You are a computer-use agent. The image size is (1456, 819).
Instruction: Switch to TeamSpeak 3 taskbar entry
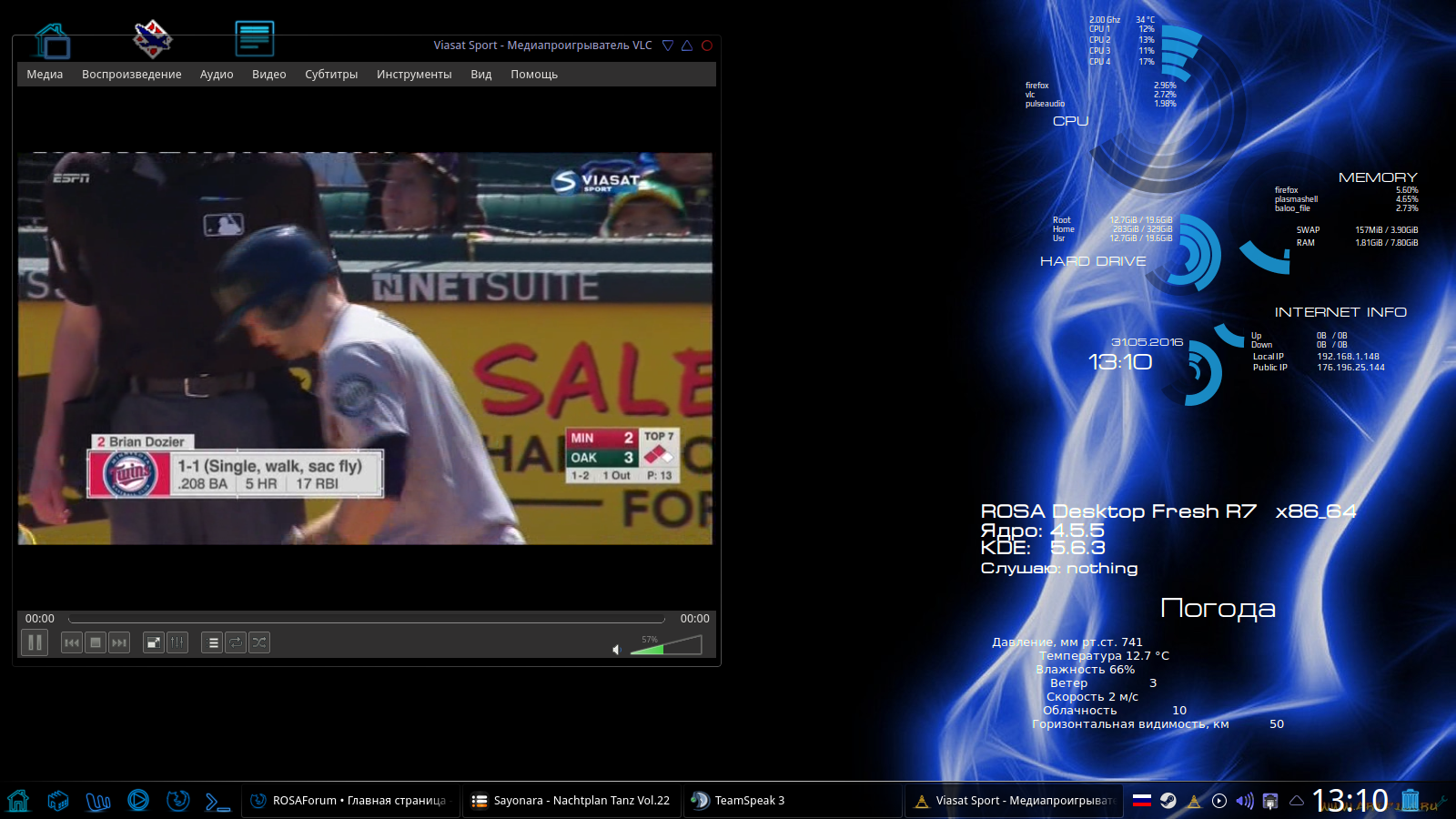(x=793, y=801)
